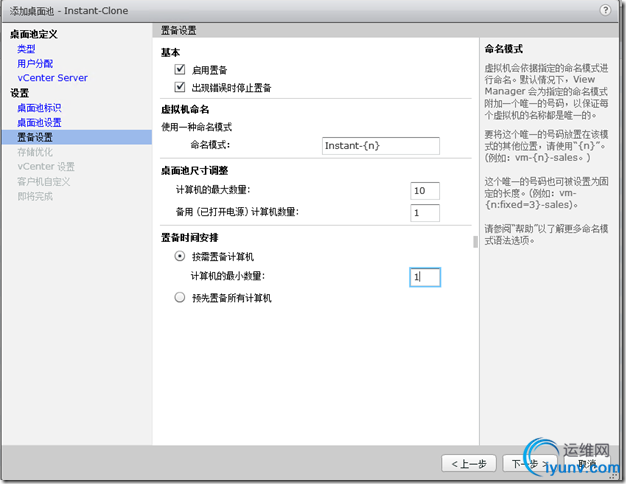The width and height of the screenshot is (626, 484).
Task: Click the 置备时间安排 section heading
Action: coord(190,238)
